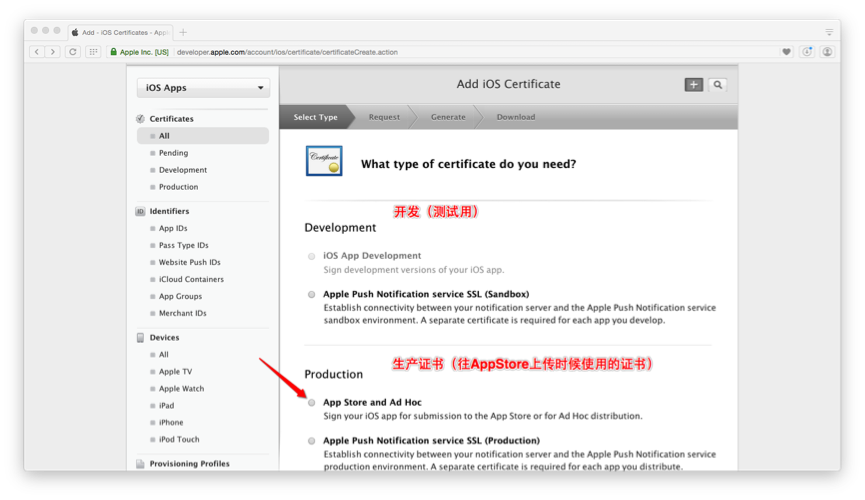Open iCloud Containers
This screenshot has width=865, height=500.
pos(191,279)
